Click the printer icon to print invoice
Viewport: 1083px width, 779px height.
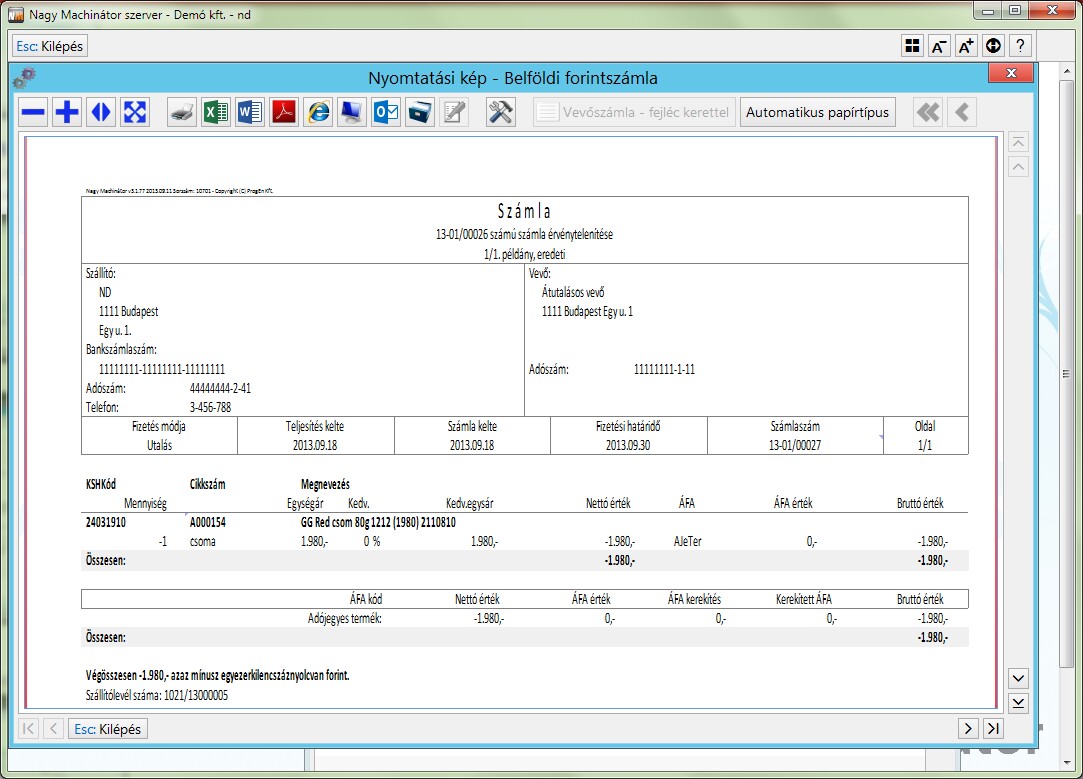pyautogui.click(x=181, y=113)
